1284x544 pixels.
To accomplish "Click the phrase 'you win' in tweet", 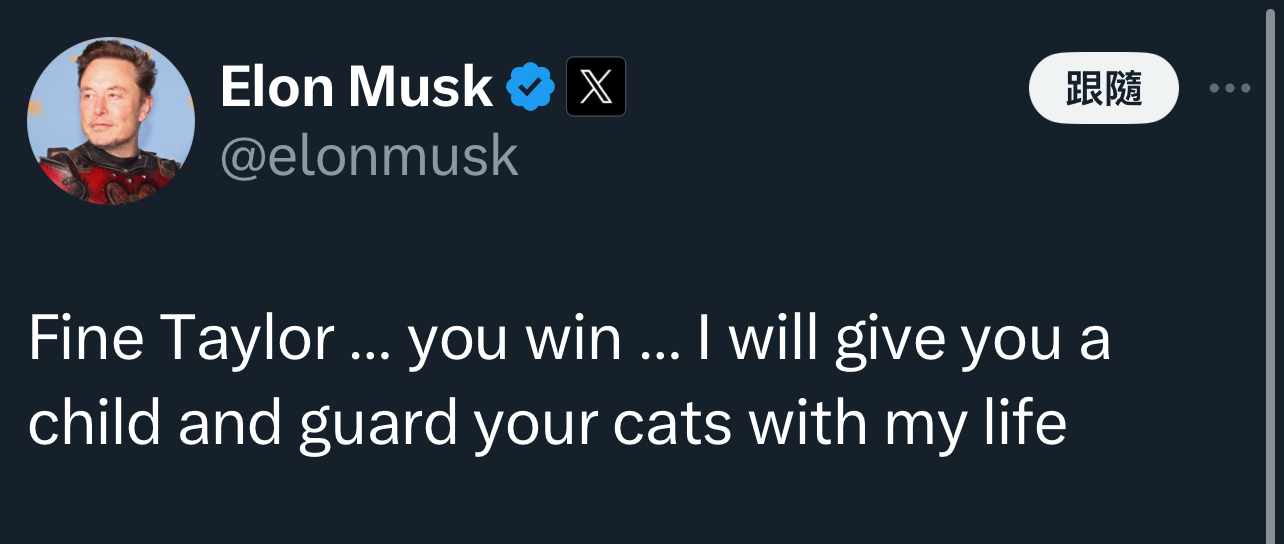I will [x=514, y=342].
